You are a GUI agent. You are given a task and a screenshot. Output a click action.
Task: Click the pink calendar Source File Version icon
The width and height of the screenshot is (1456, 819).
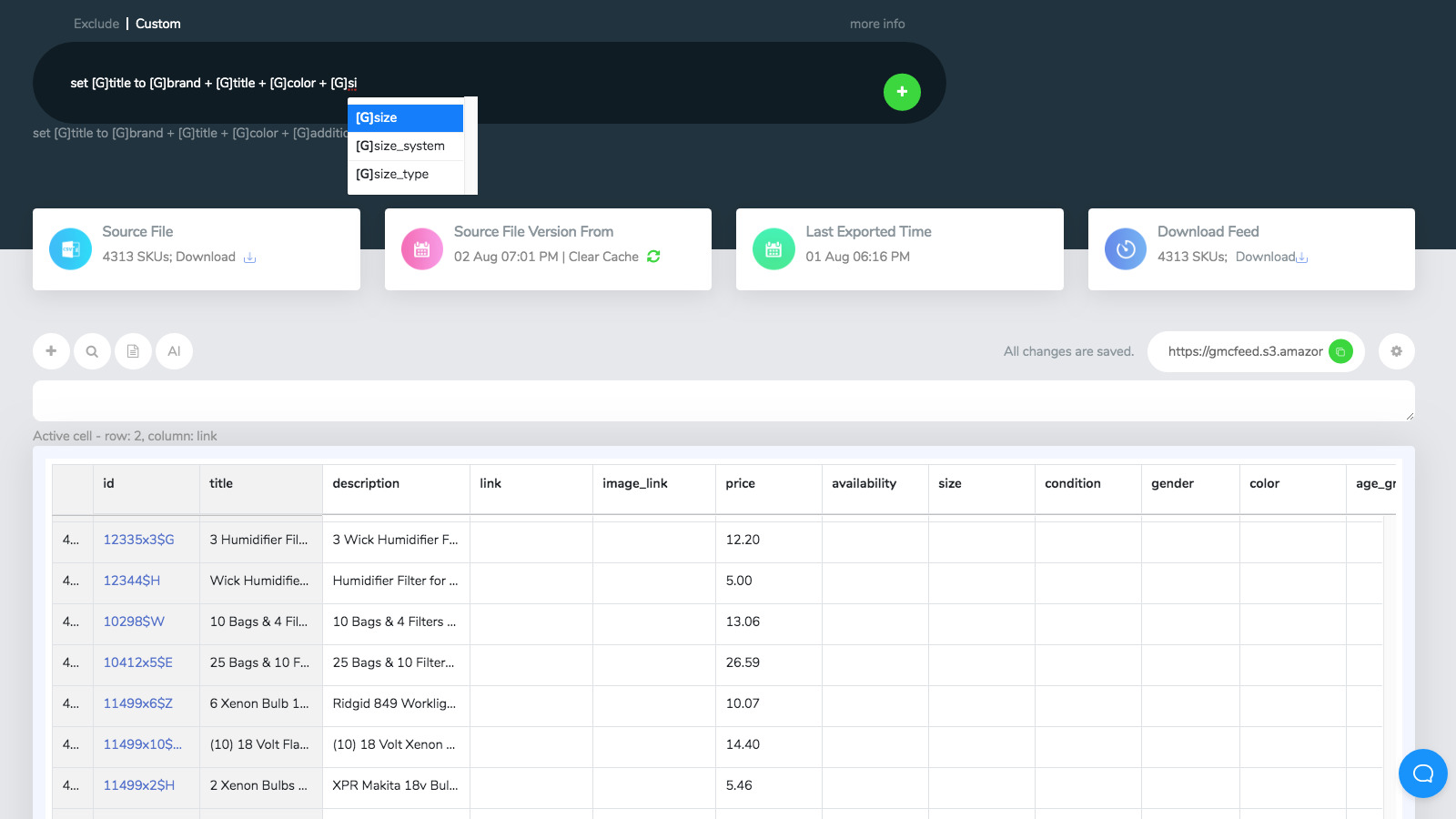[x=422, y=249]
